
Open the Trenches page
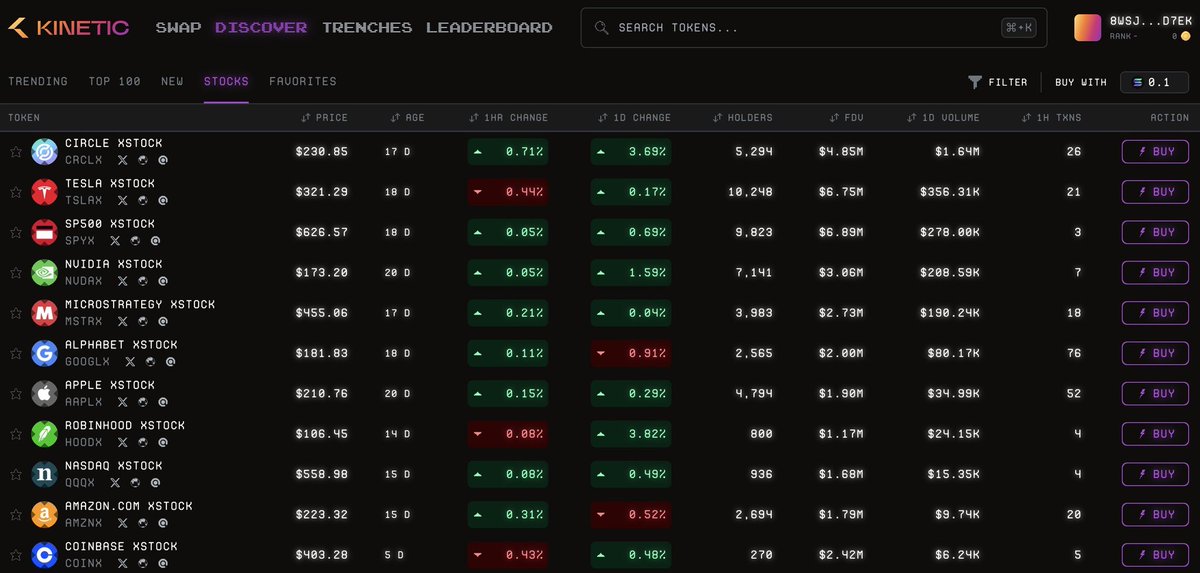(367, 28)
